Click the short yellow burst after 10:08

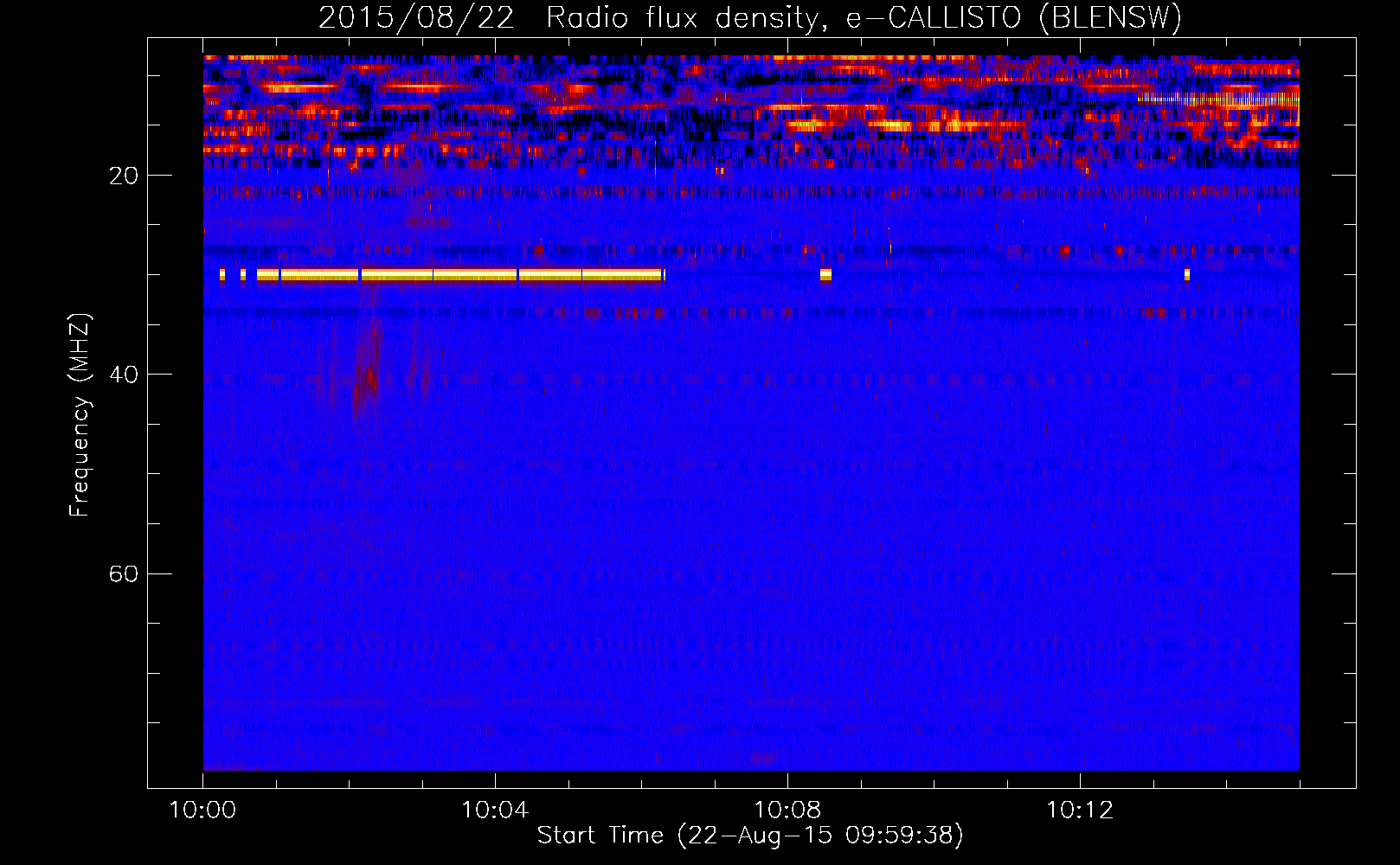[x=825, y=275]
